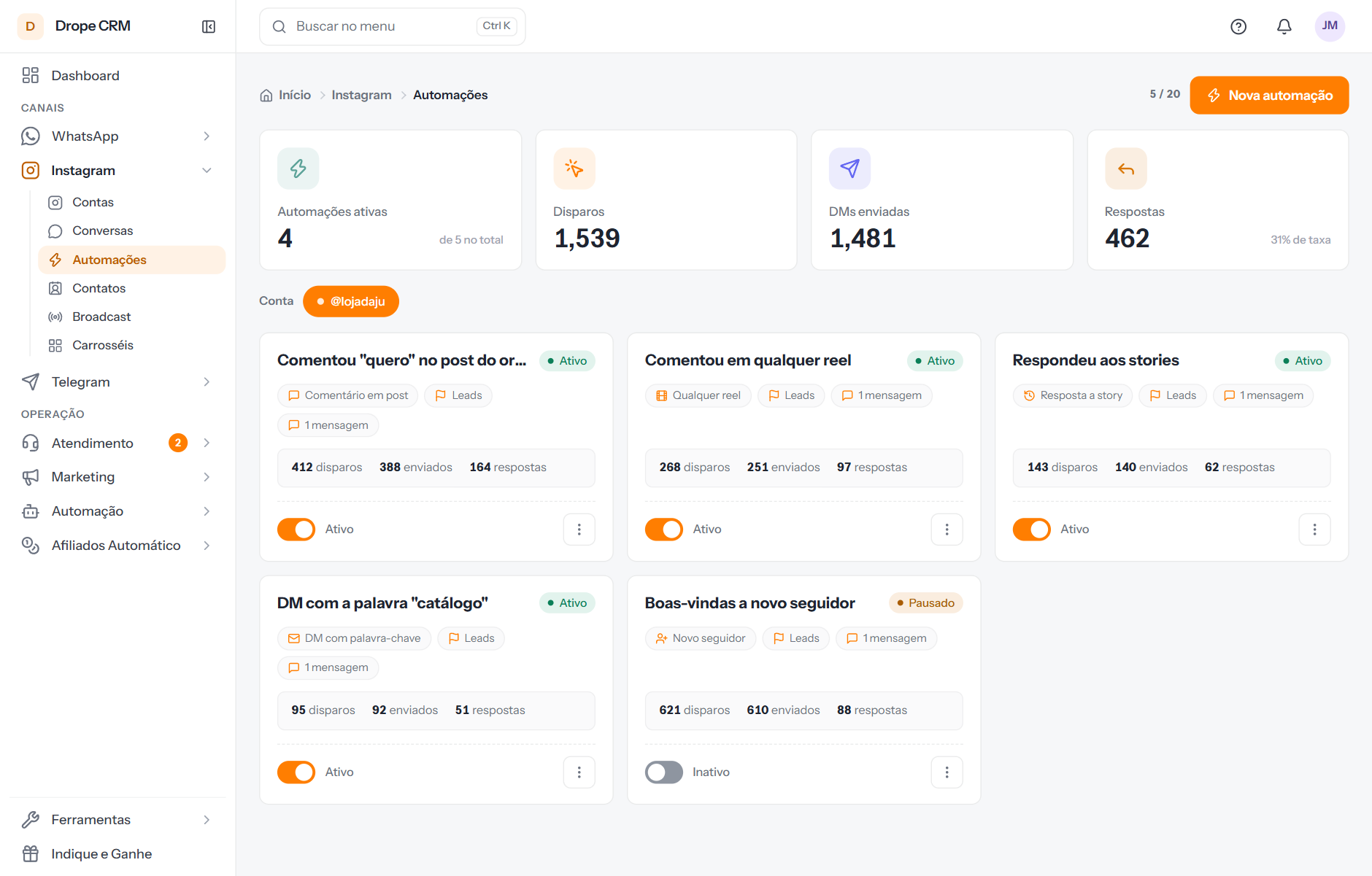This screenshot has width=1372, height=876.
Task: Click the Nova automação button
Action: tap(1269, 96)
